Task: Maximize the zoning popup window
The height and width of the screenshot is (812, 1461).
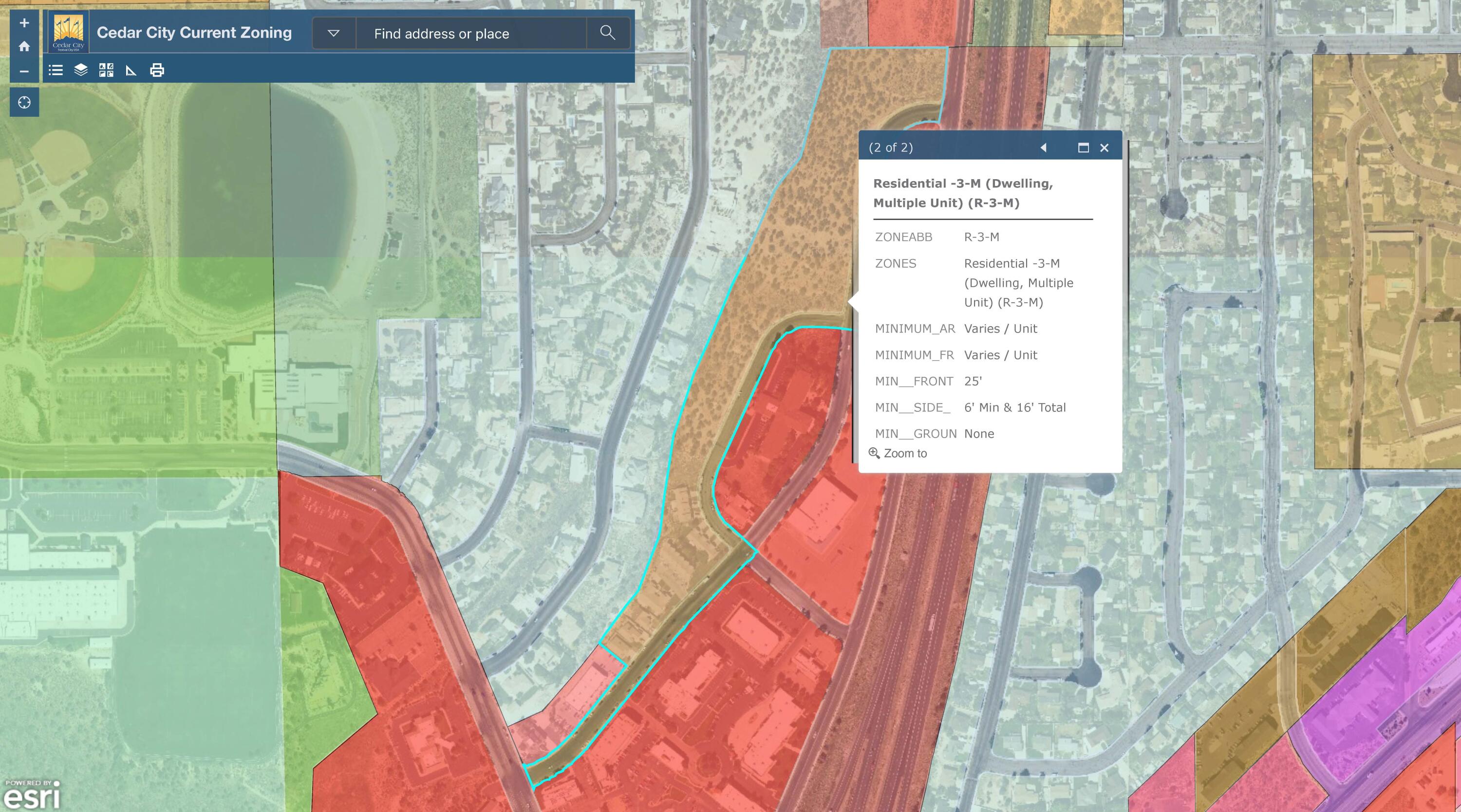Action: [x=1083, y=148]
